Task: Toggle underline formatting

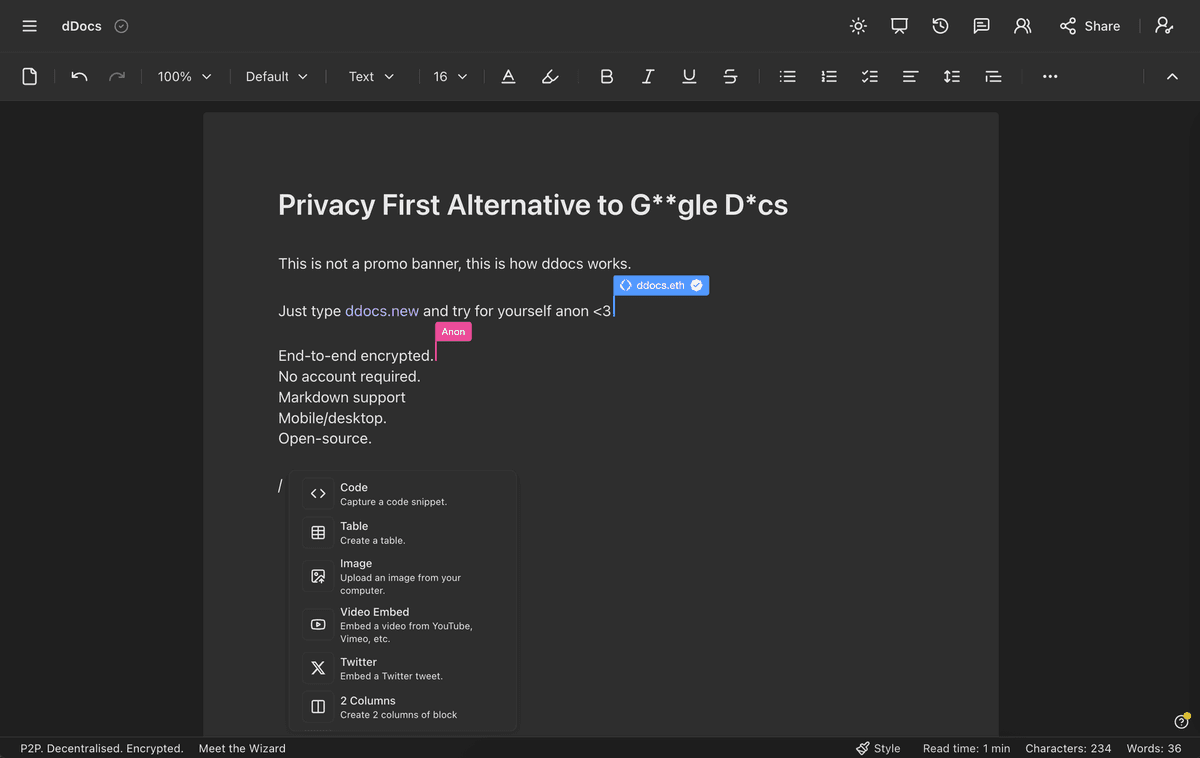Action: 689,76
